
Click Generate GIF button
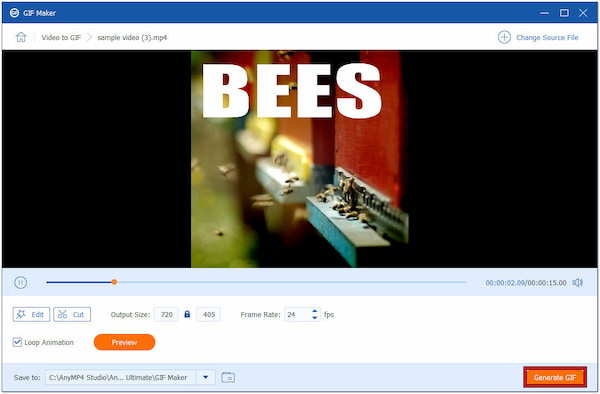tap(555, 378)
